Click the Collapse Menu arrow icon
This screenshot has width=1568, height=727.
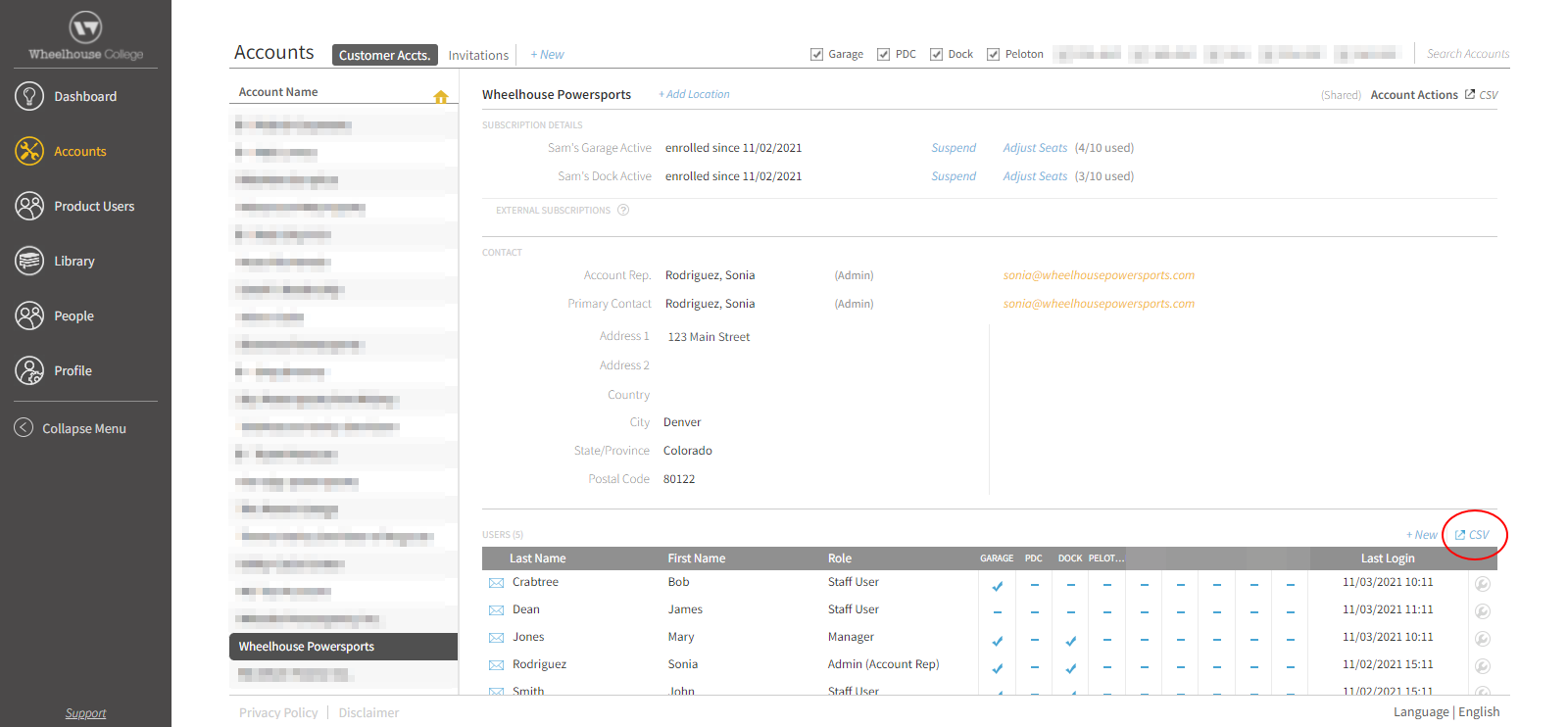pyautogui.click(x=24, y=427)
